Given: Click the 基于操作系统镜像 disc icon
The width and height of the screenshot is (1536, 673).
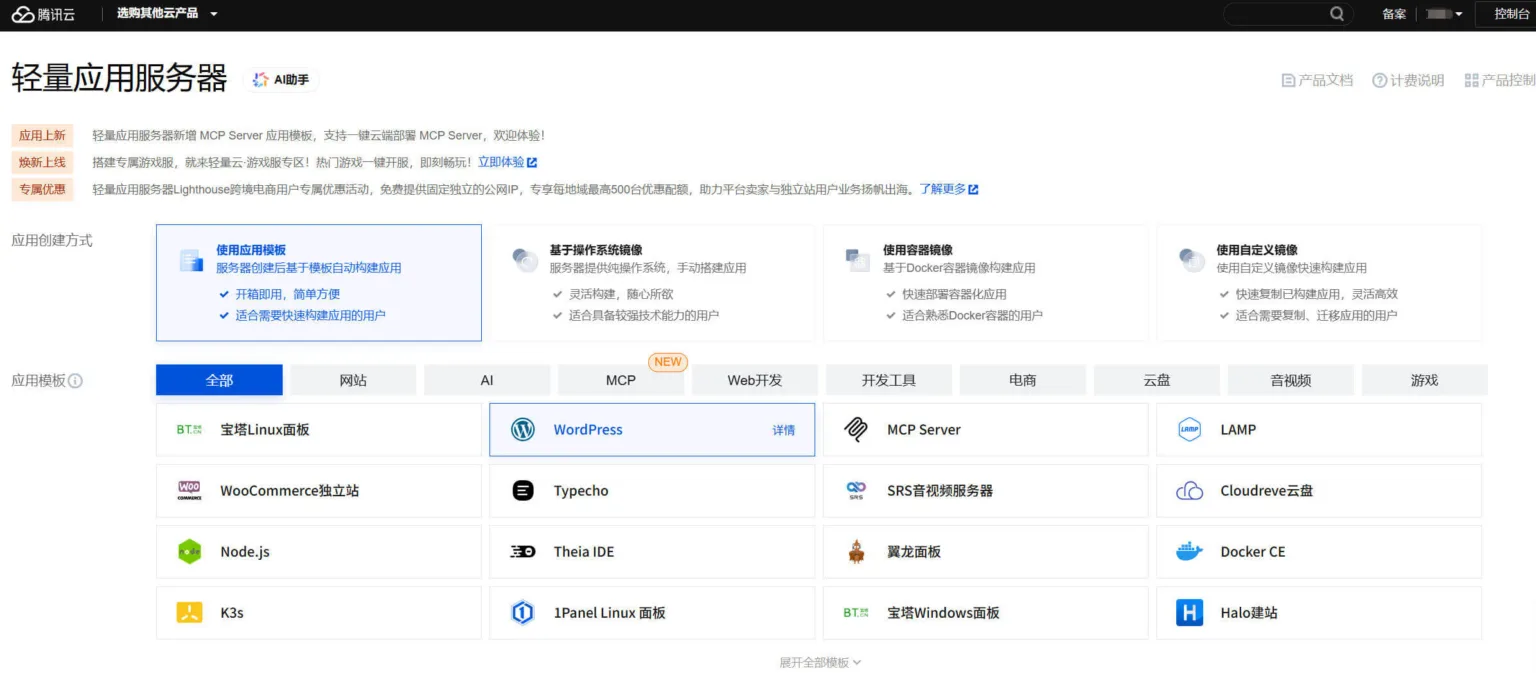Looking at the screenshot, I should (525, 260).
